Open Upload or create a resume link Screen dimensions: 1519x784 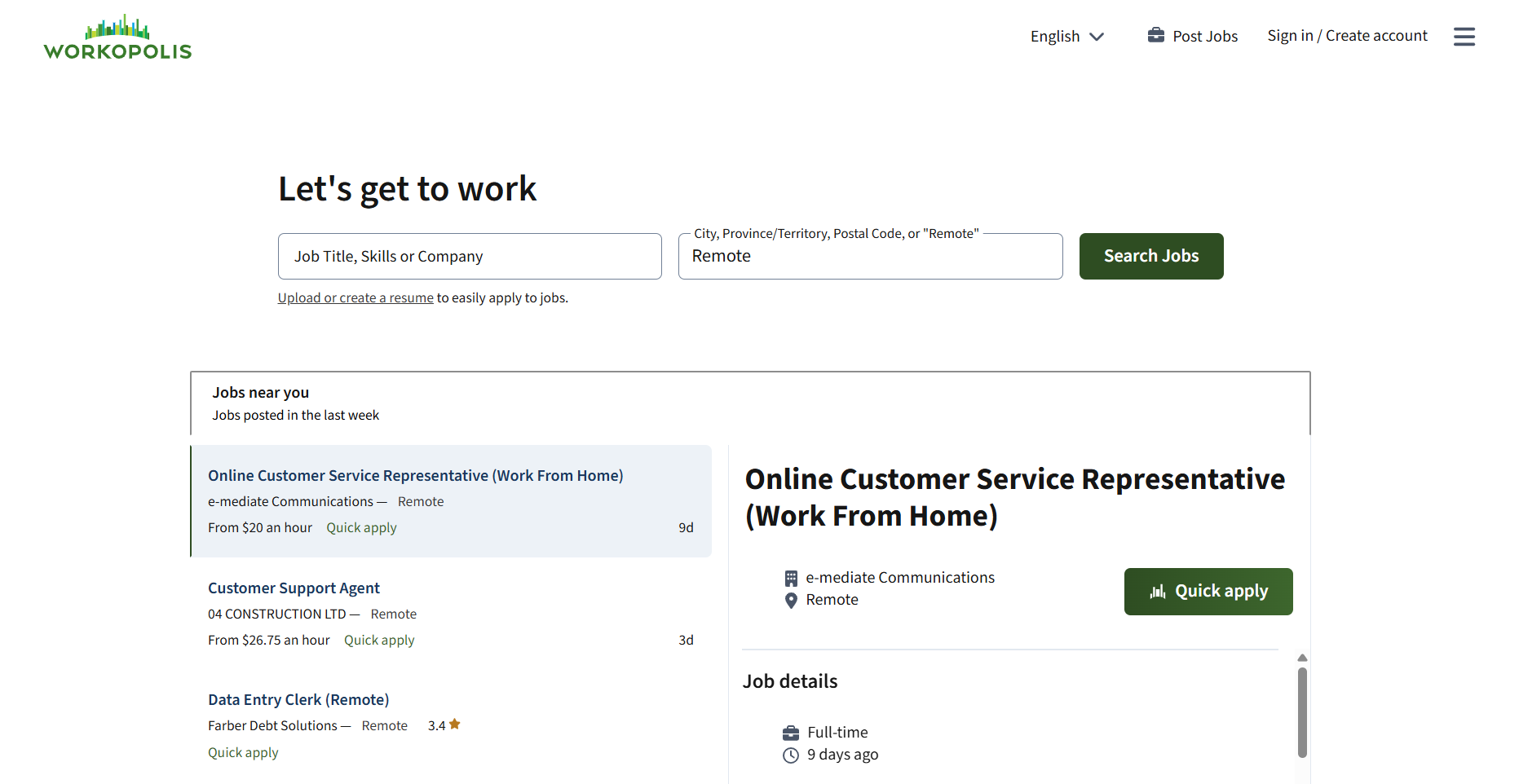(x=355, y=298)
